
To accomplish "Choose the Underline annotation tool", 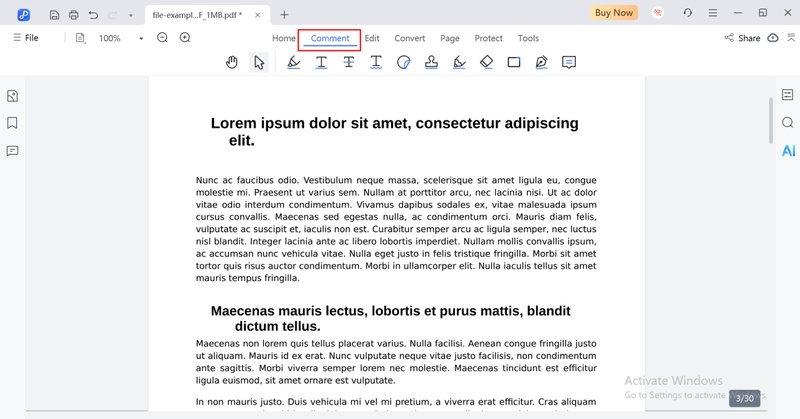I will [321, 62].
